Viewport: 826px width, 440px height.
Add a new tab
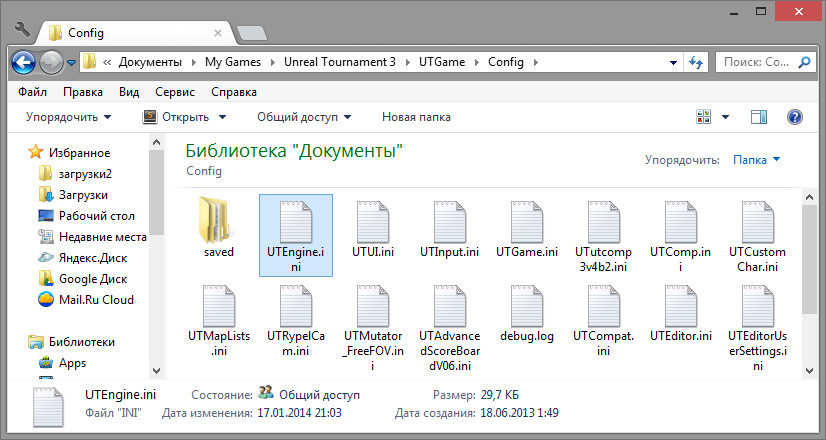pos(252,33)
